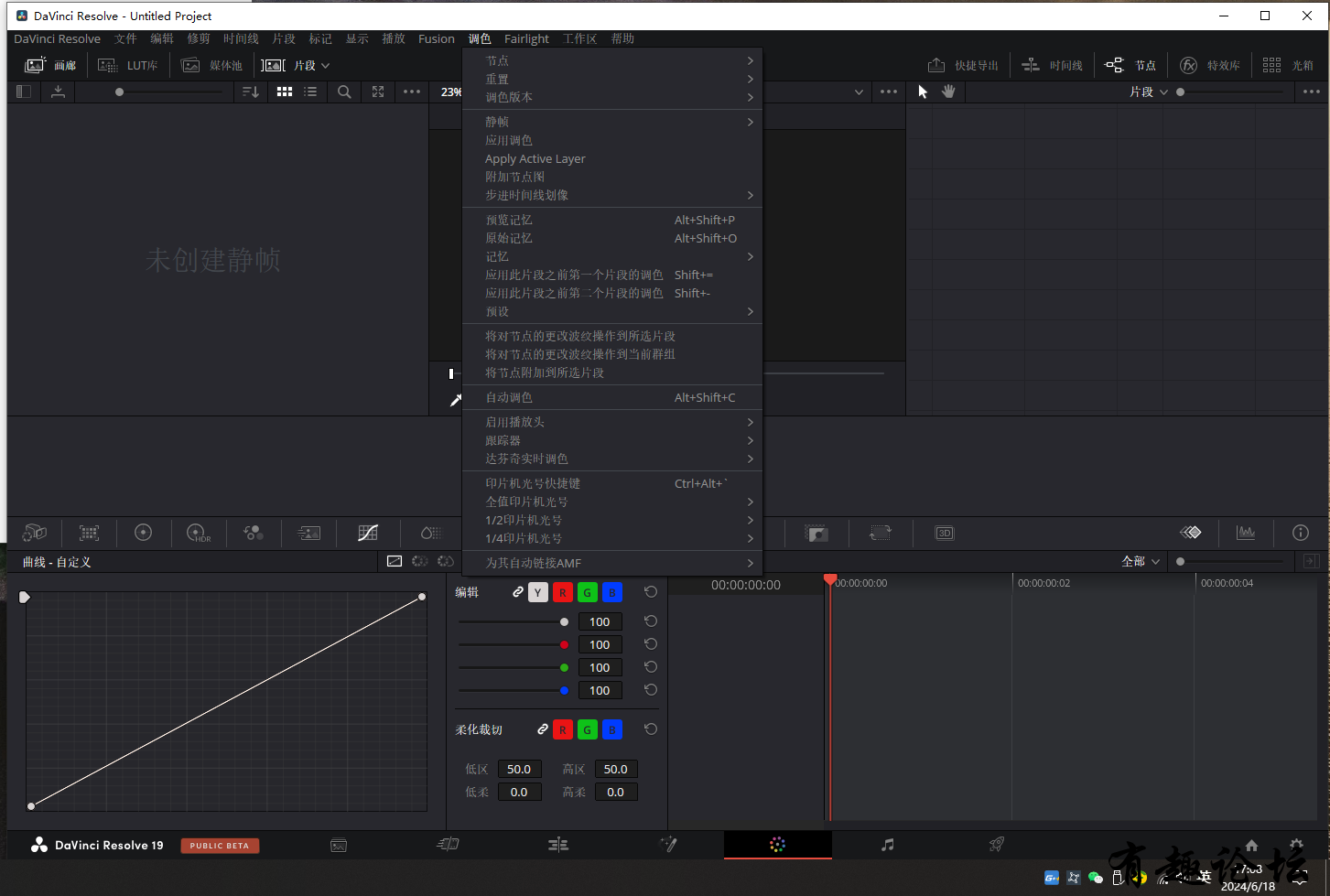Open the RGB Mixer palette
This screenshot has width=1330, height=896.
point(254,533)
